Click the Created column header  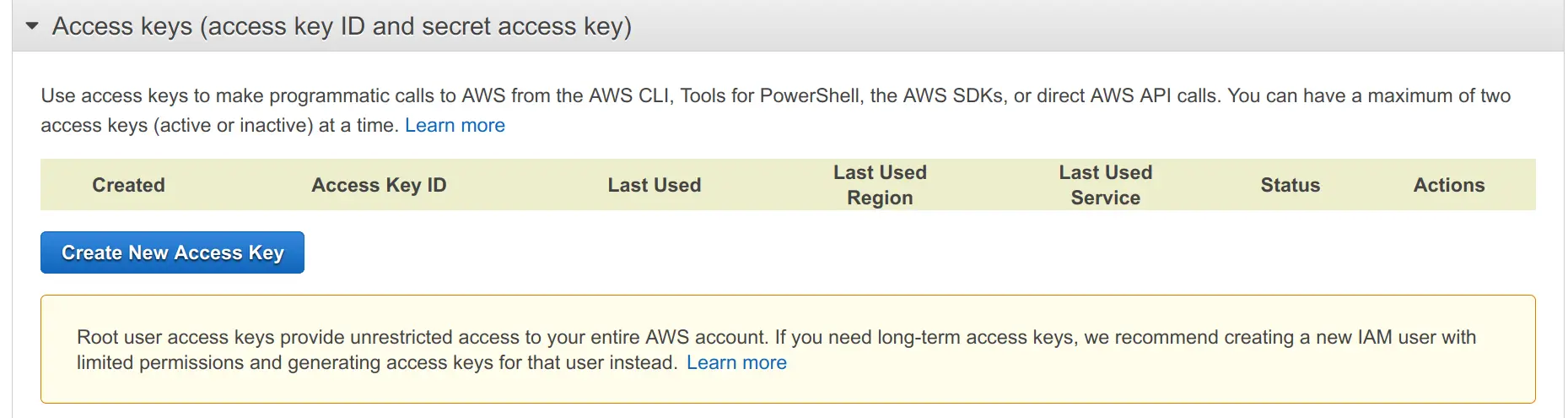click(x=128, y=185)
